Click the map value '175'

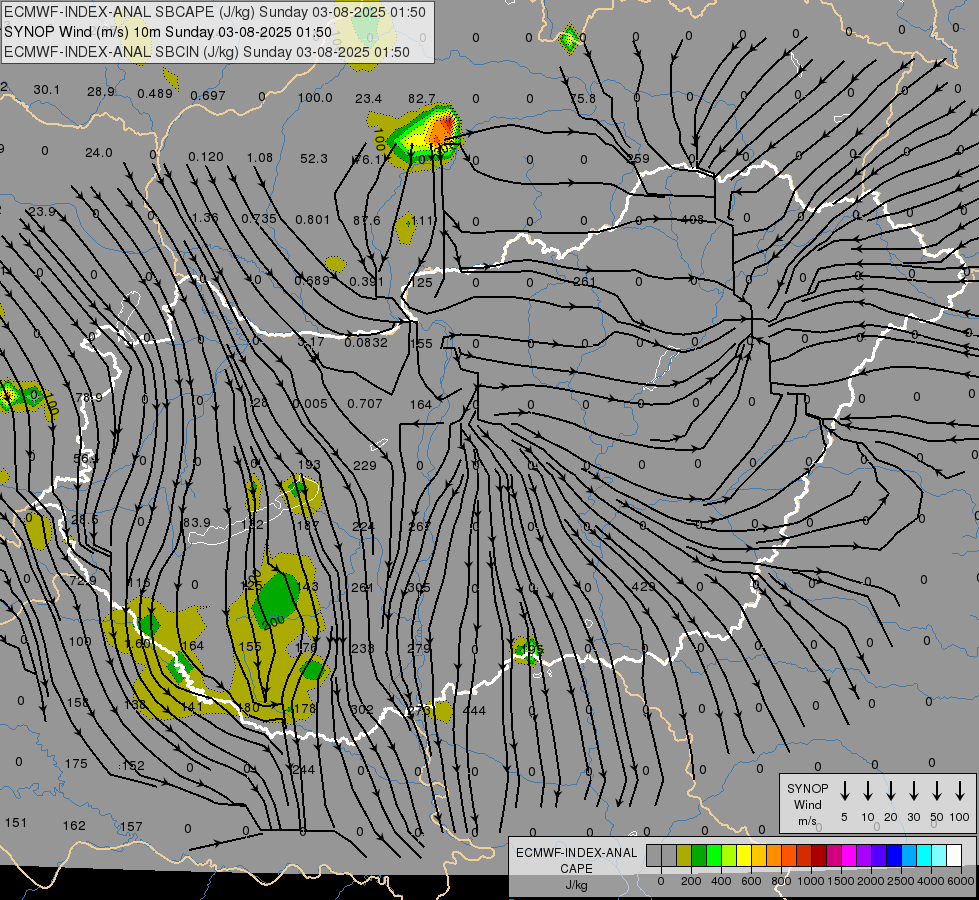[76, 764]
